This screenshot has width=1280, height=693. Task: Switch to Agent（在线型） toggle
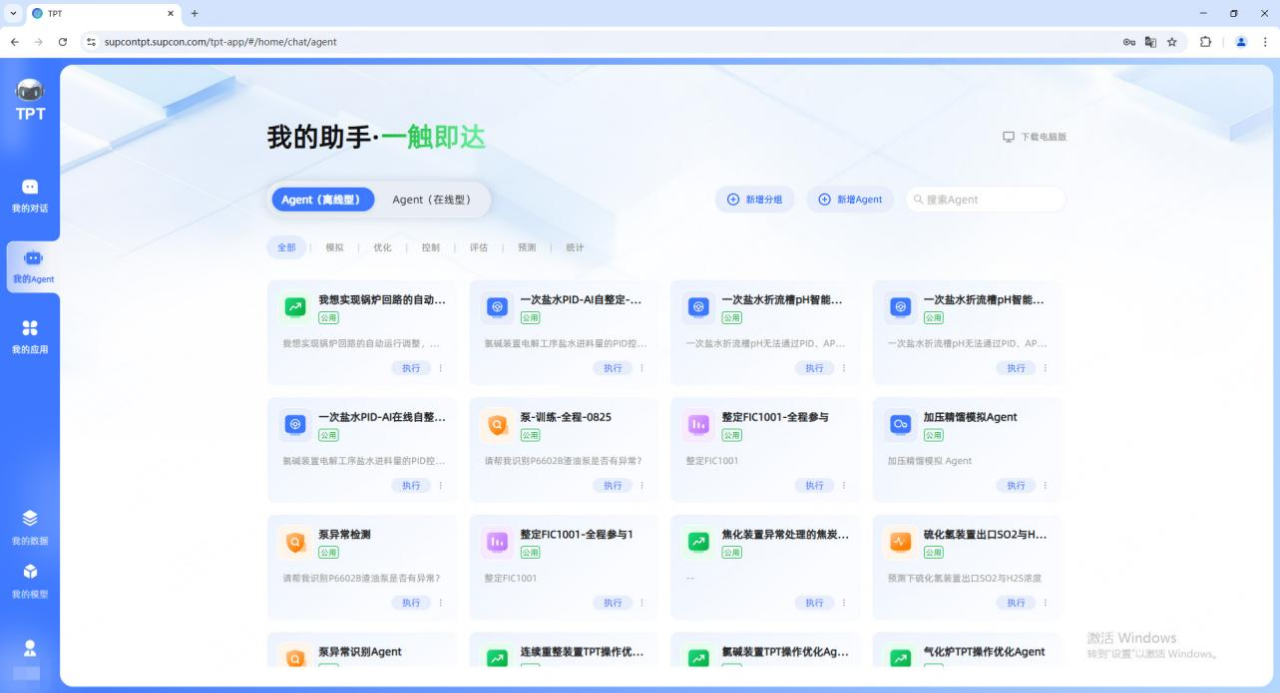pyautogui.click(x=431, y=199)
